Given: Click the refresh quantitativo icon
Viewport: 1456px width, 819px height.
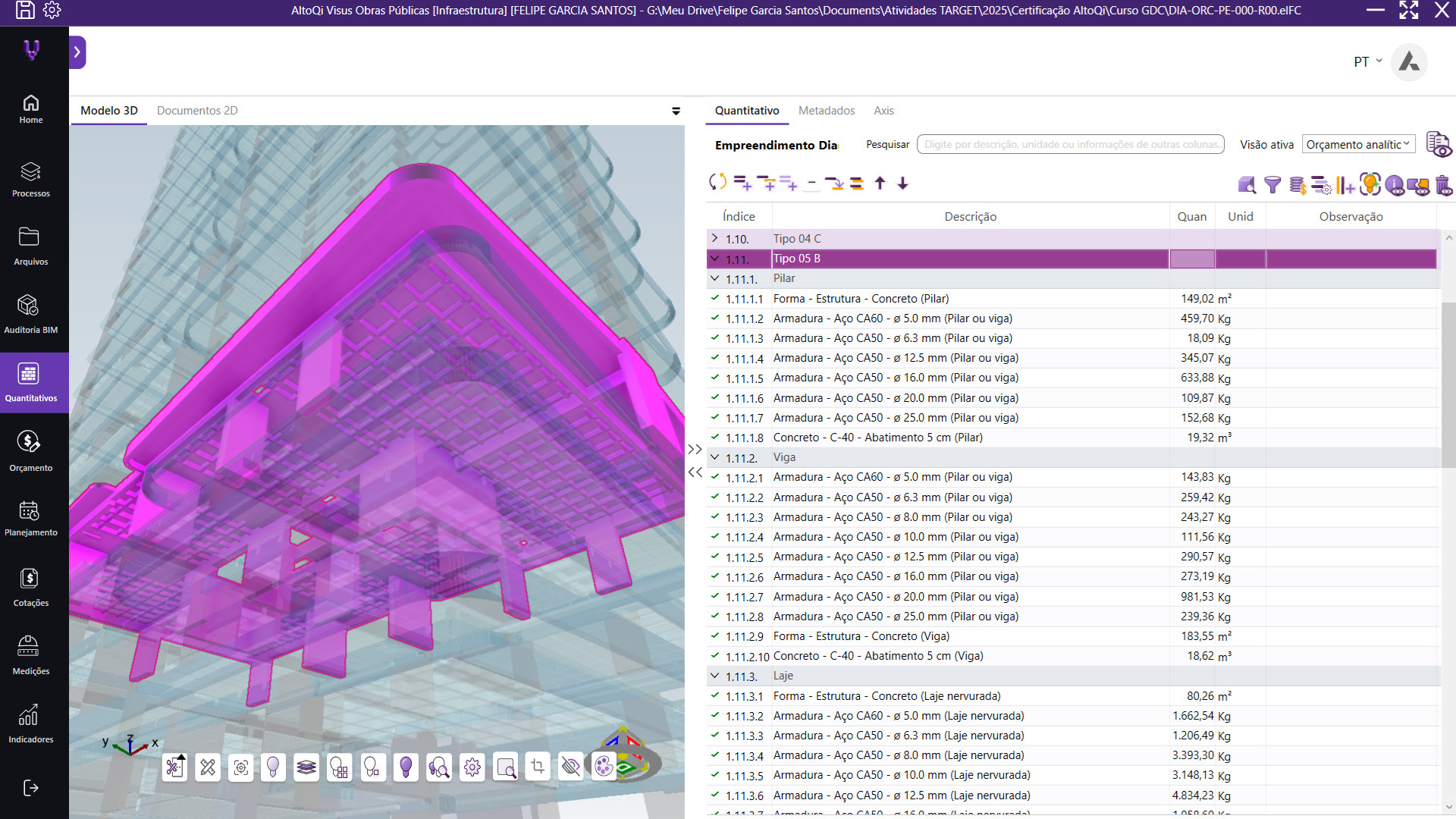Looking at the screenshot, I should click(x=717, y=182).
